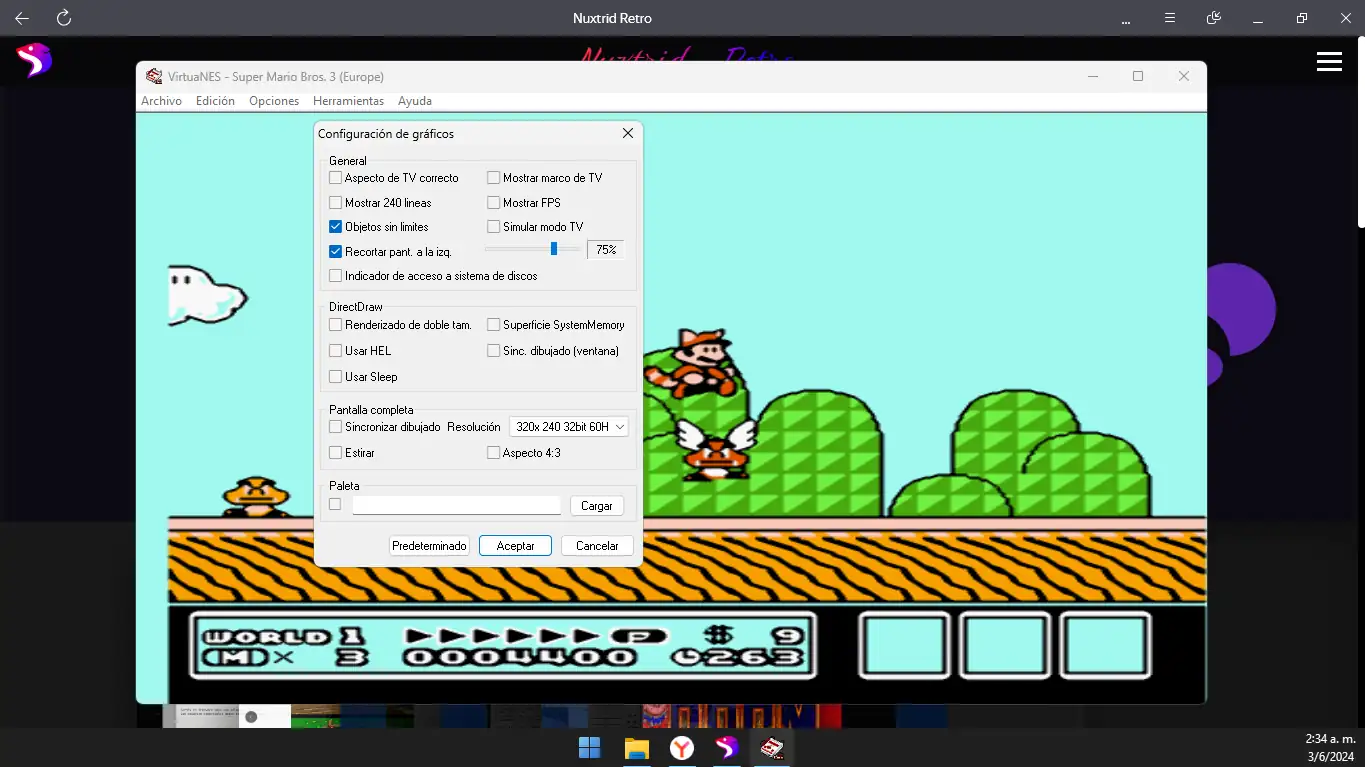Switch to Nuxtrid app in the taskbar
Viewport: 1365px width, 767px height.
tap(727, 747)
